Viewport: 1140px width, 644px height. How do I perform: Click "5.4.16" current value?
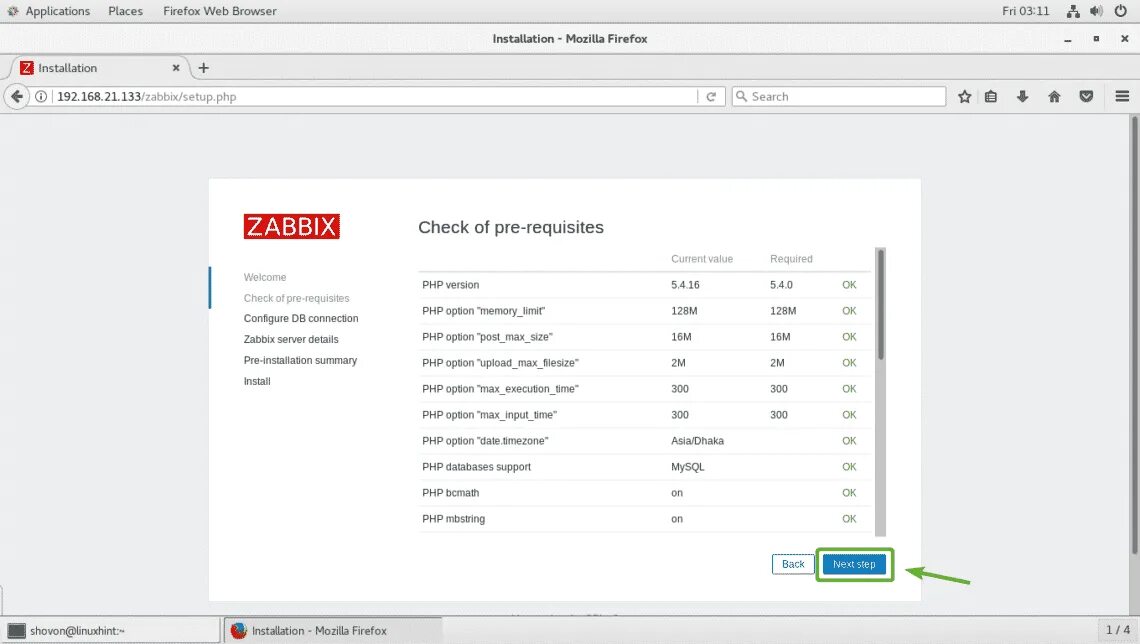pos(685,285)
